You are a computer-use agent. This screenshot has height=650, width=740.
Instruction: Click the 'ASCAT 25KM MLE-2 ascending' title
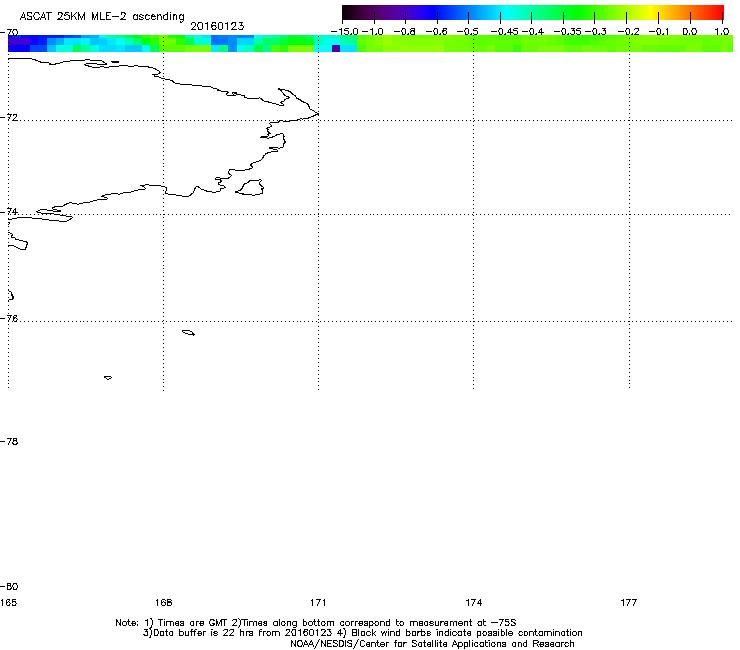click(102, 17)
